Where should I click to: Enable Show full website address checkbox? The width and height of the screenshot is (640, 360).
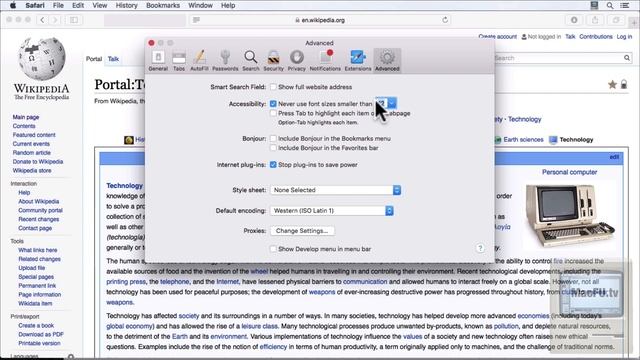click(273, 87)
